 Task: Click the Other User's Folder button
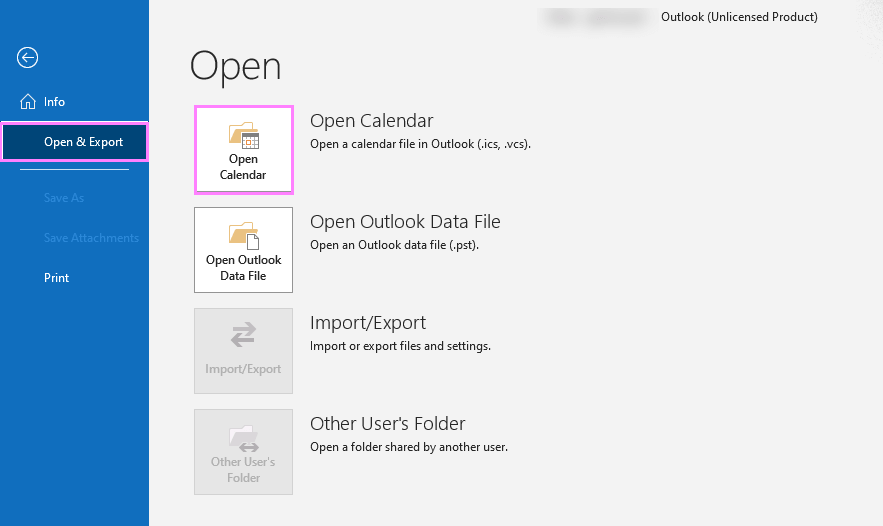coord(243,452)
